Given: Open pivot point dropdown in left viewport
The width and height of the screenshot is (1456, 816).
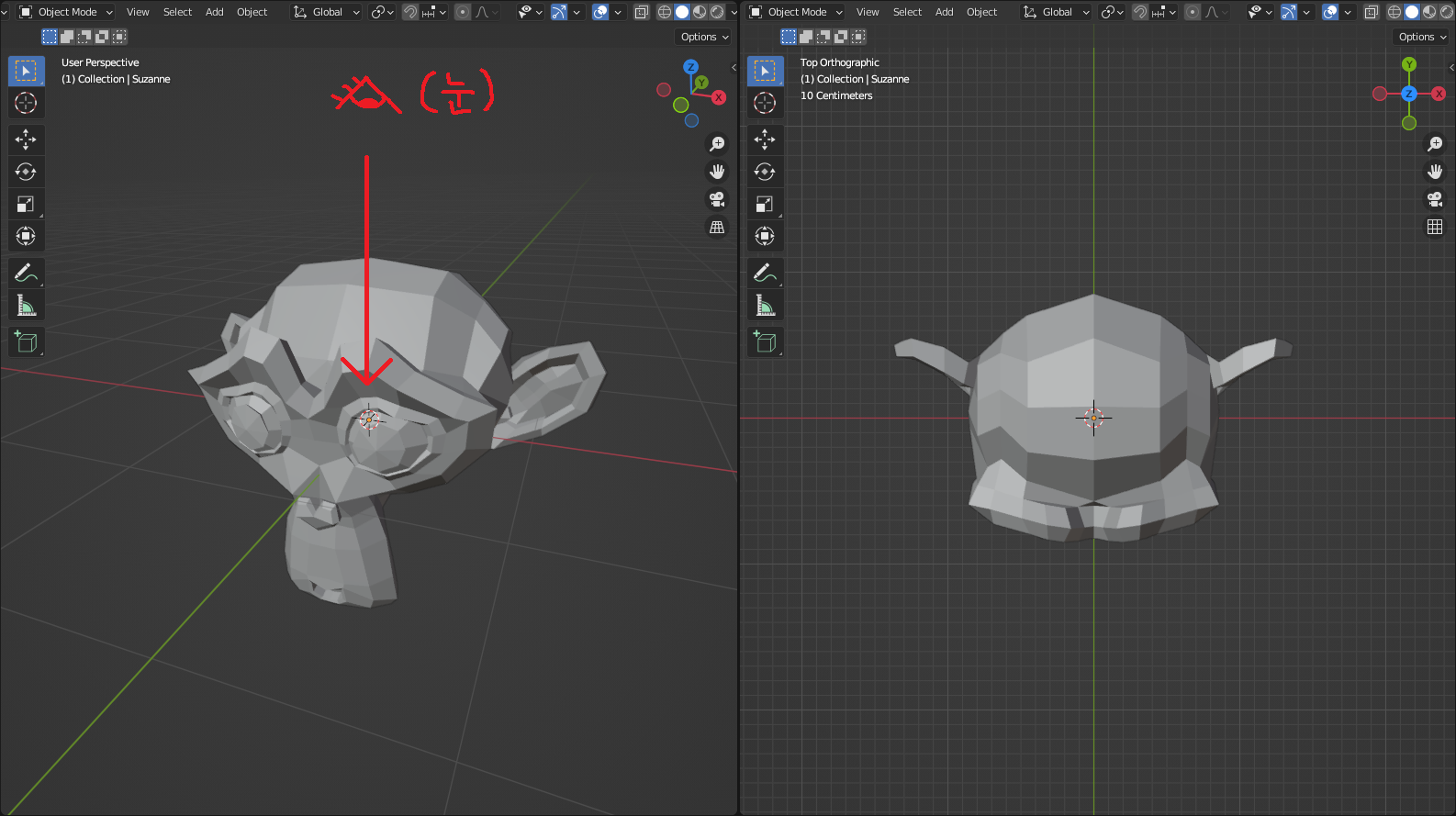Looking at the screenshot, I should 382,12.
